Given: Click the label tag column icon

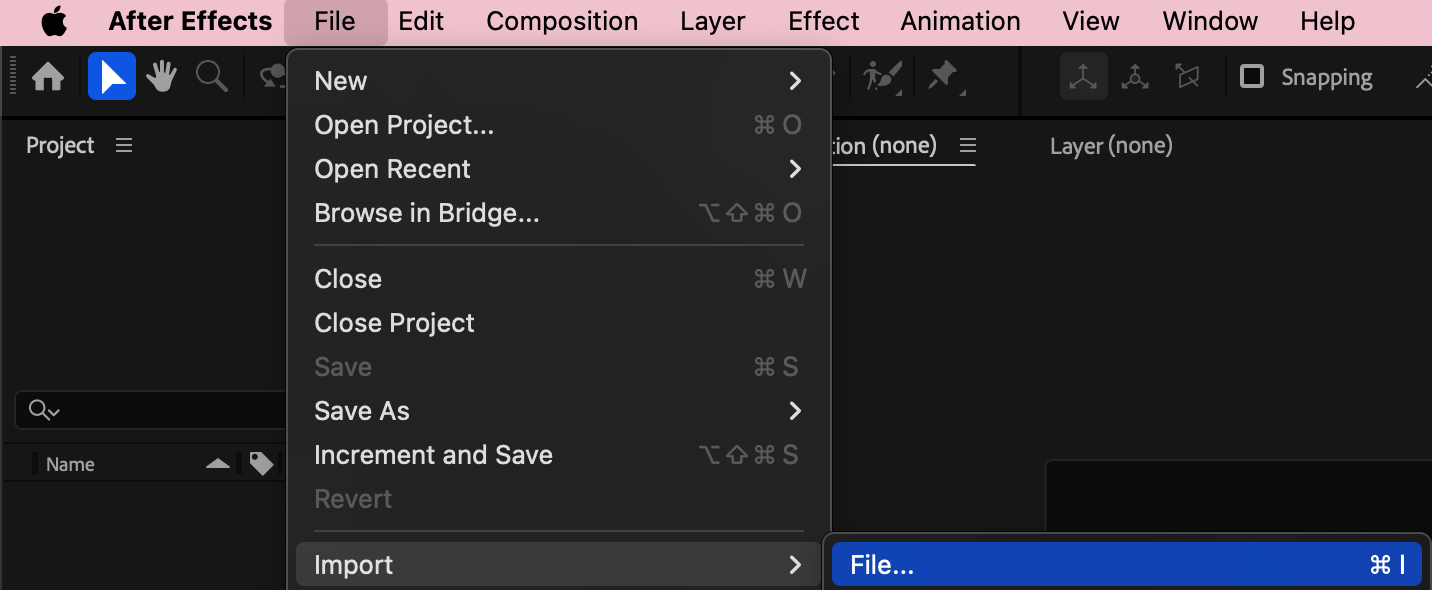Looking at the screenshot, I should pyautogui.click(x=261, y=464).
